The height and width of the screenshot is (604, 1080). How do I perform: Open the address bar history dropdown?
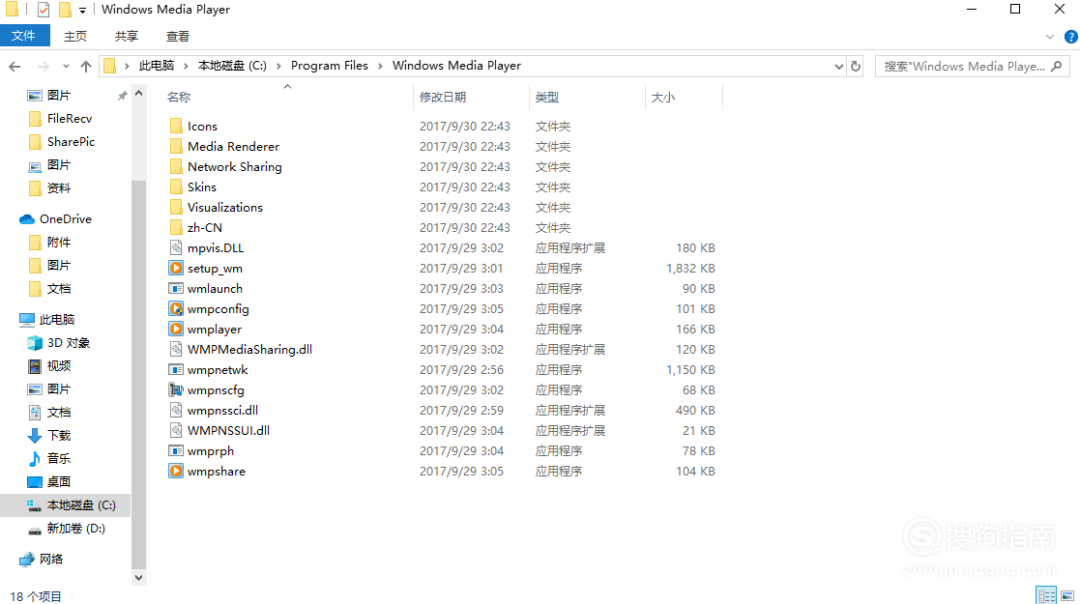tap(838, 66)
